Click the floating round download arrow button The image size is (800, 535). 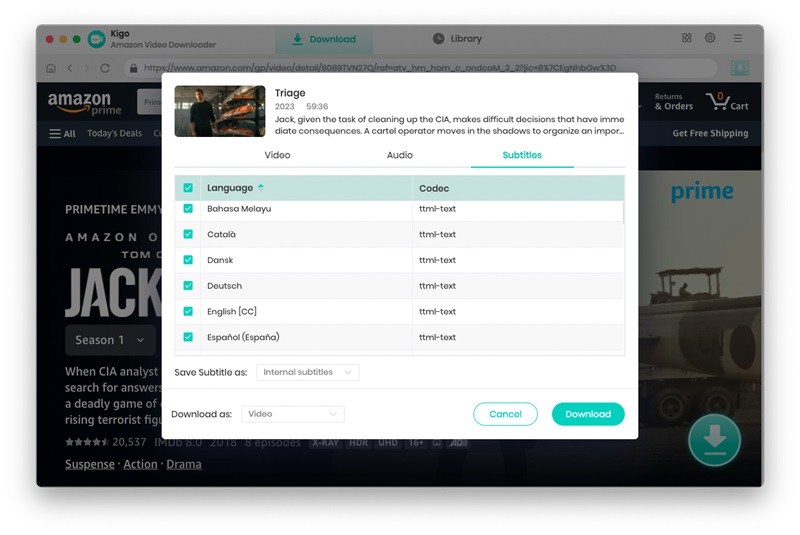click(714, 440)
